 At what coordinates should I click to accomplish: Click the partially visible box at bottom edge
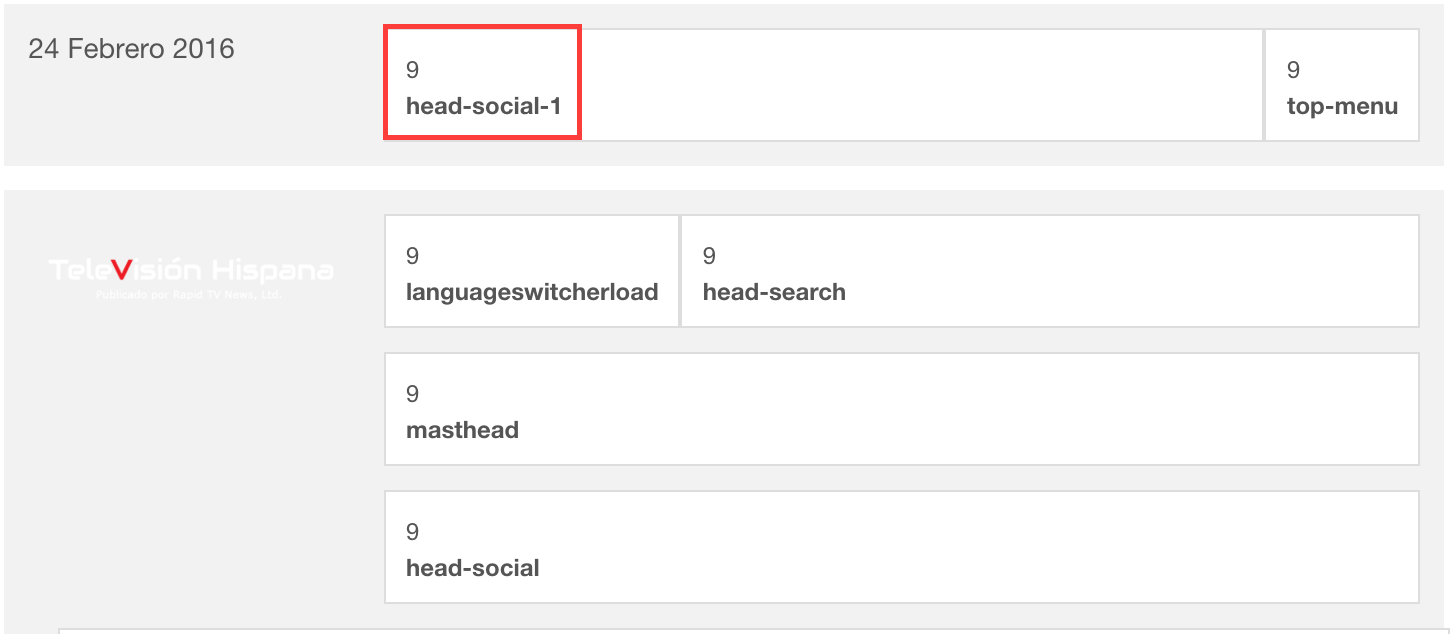[750, 631]
